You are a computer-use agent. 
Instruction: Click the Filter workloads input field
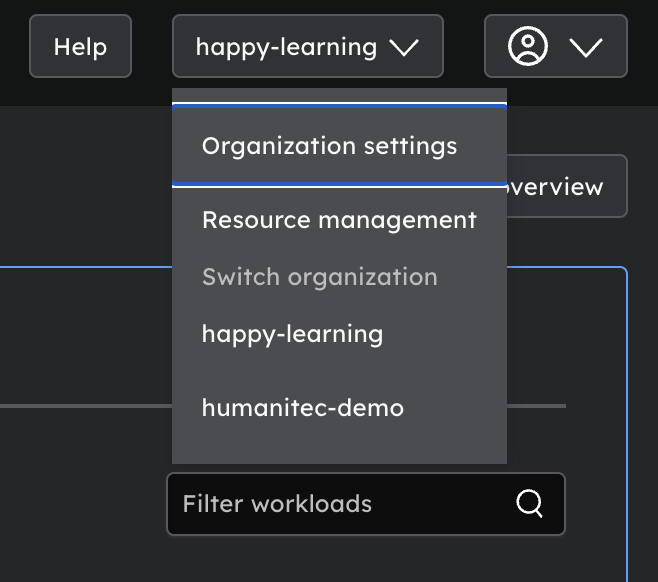pyautogui.click(x=366, y=504)
